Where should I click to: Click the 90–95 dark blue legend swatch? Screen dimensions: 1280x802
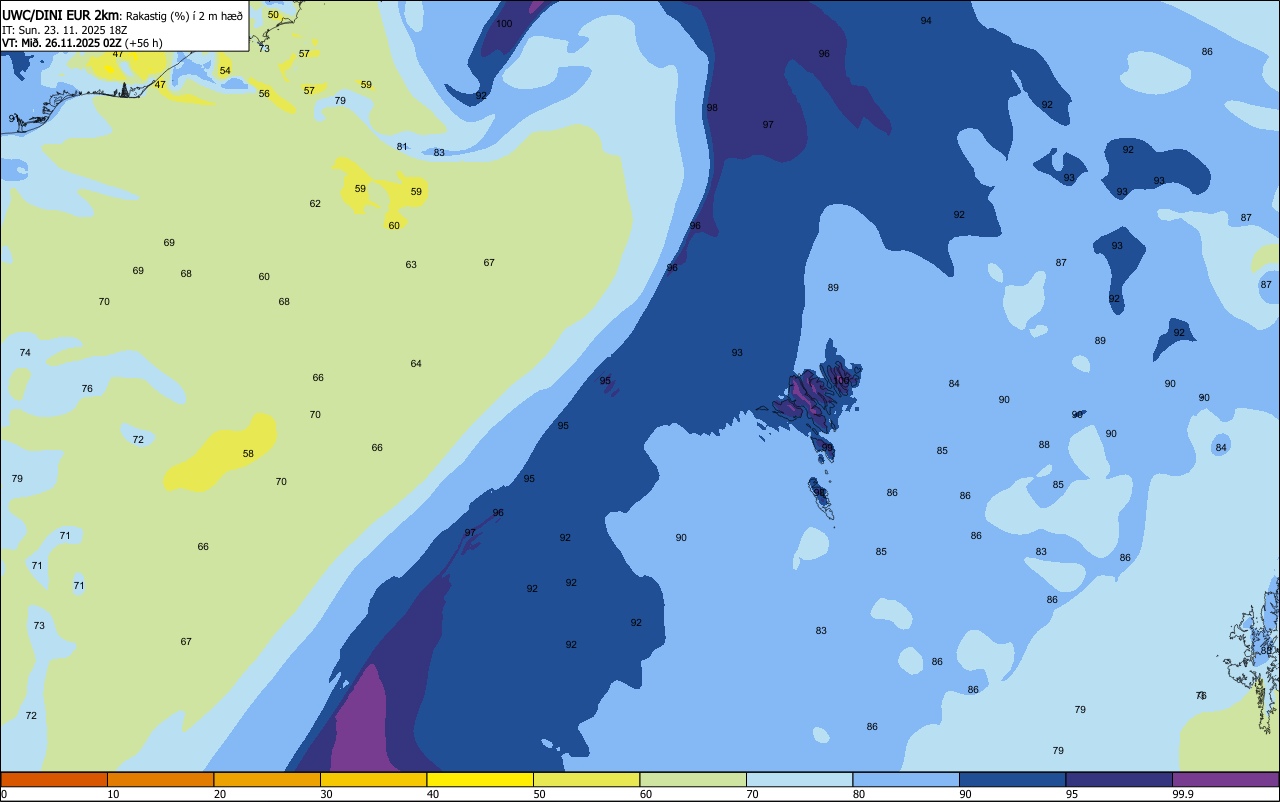1012,779
